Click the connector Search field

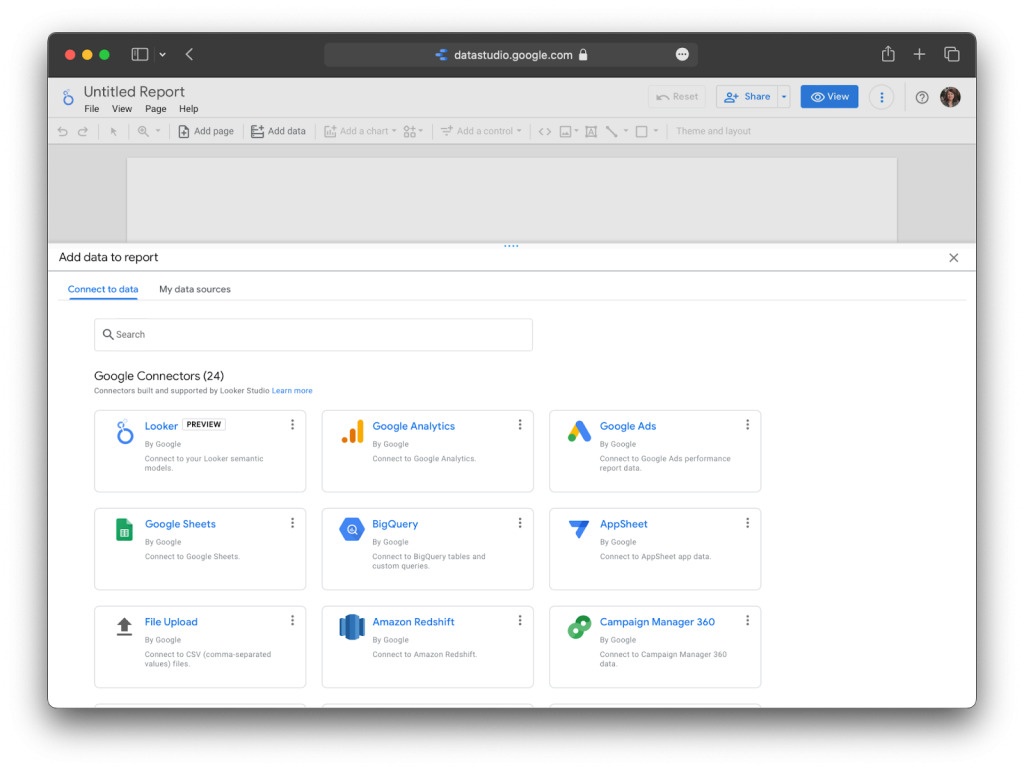point(313,334)
